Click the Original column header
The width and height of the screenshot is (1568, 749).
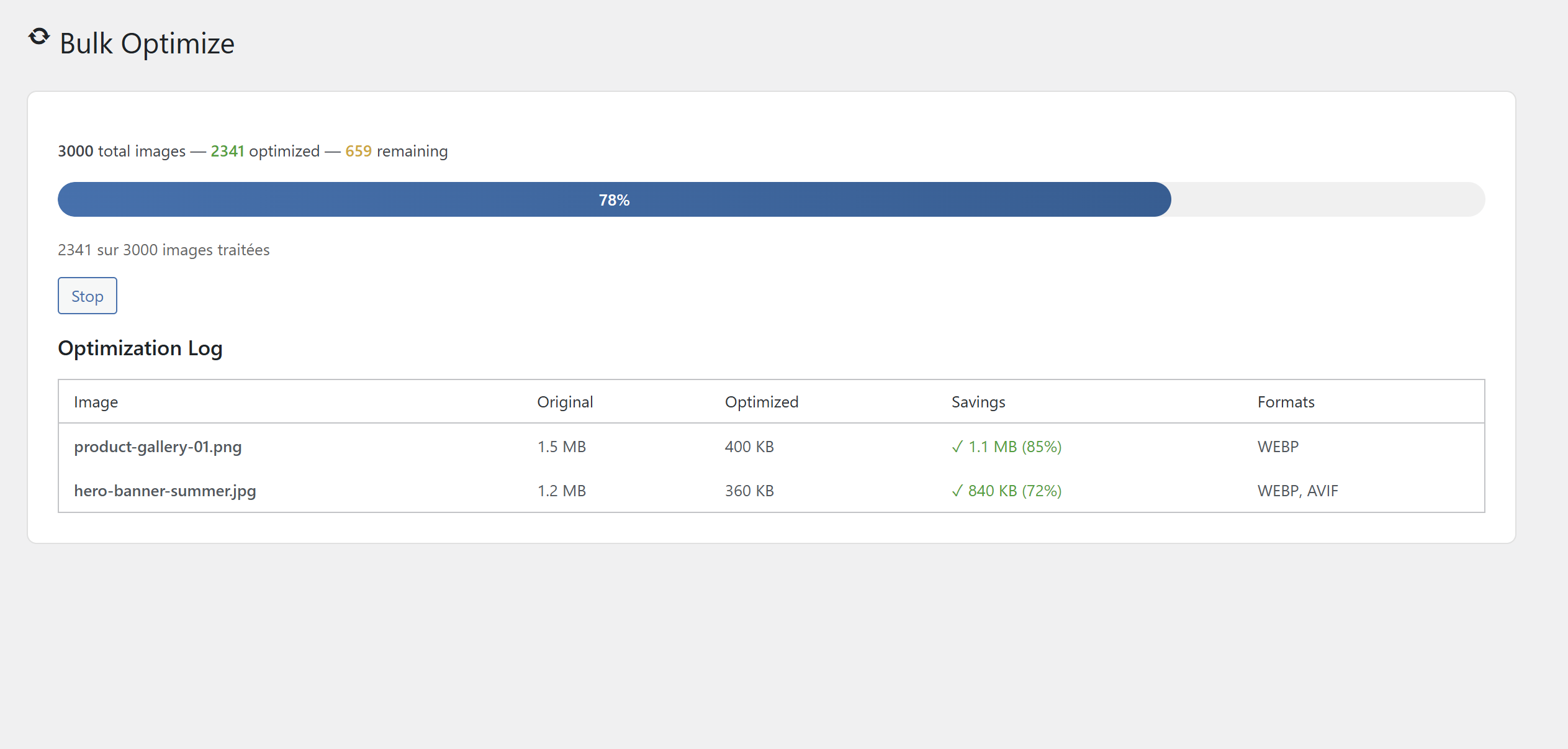(x=565, y=402)
